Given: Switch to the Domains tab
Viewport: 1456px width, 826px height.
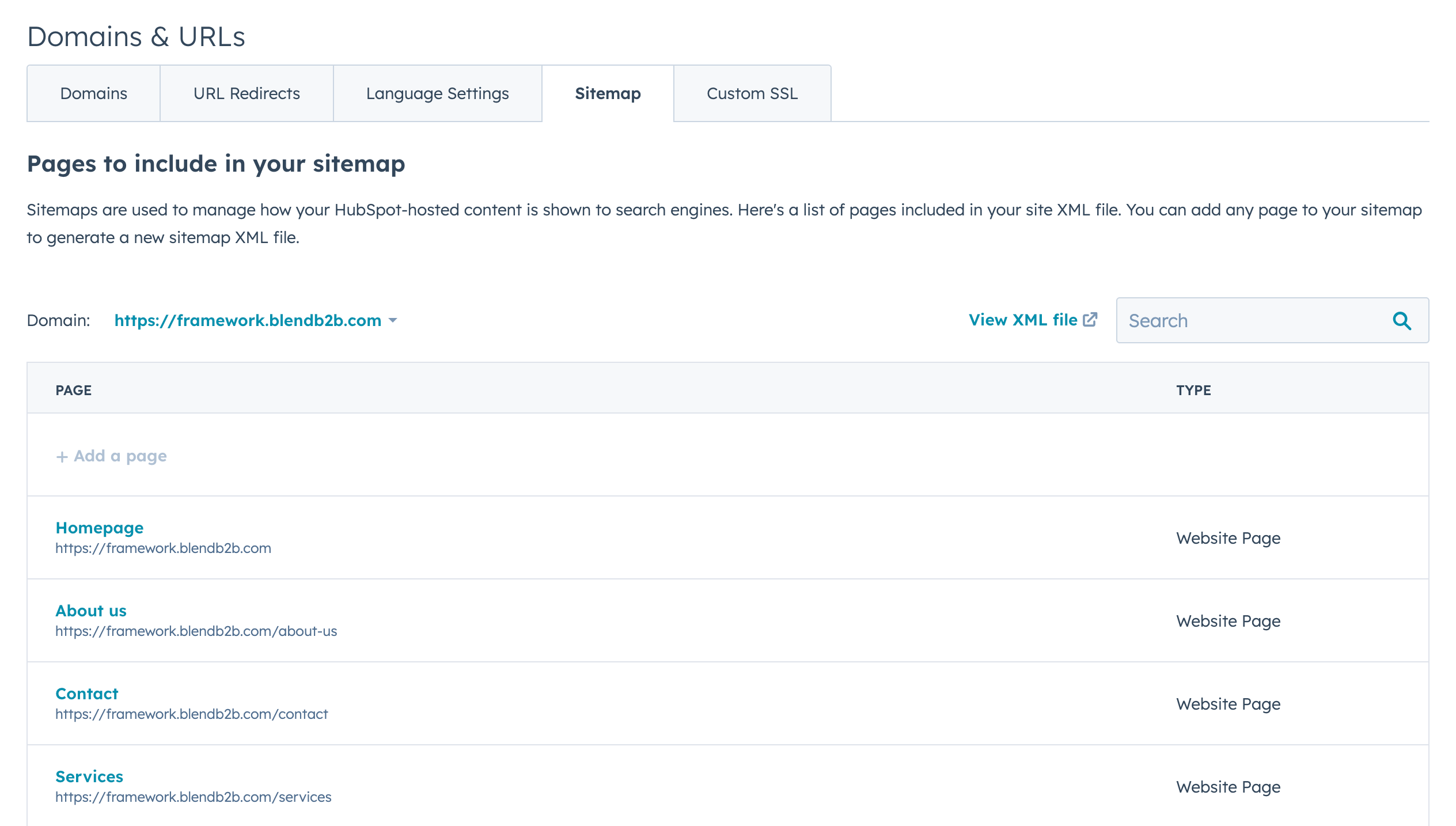Looking at the screenshot, I should (x=93, y=93).
